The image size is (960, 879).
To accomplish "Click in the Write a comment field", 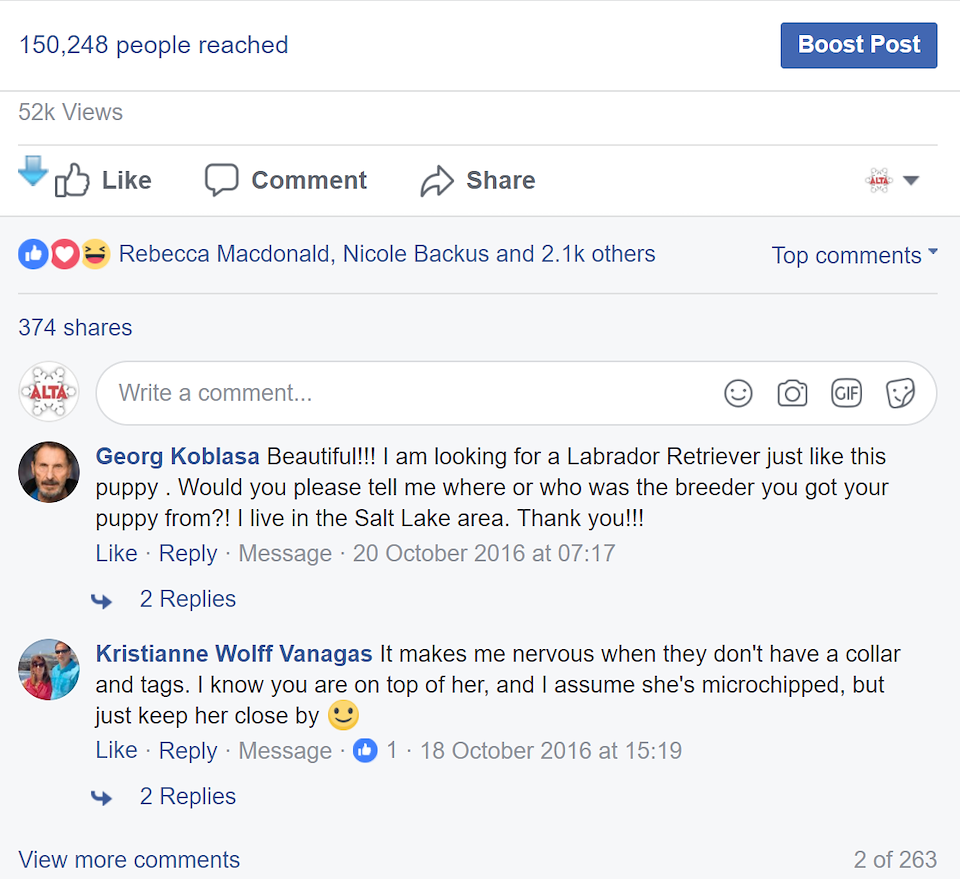I will [400, 394].
